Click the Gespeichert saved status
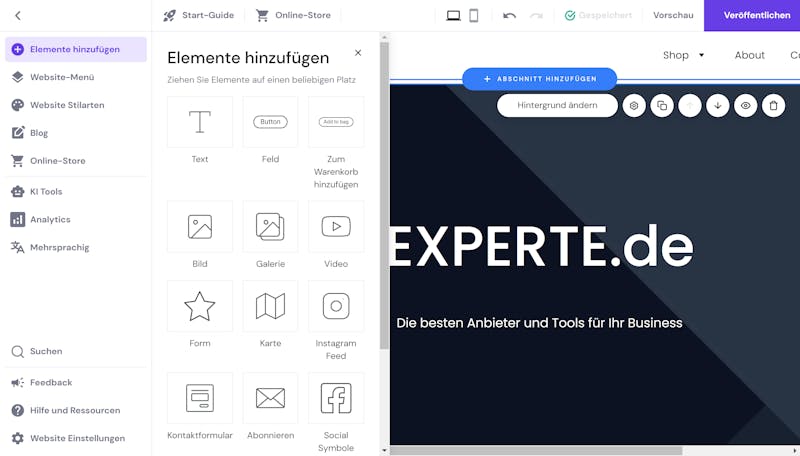800x456 pixels. [598, 16]
